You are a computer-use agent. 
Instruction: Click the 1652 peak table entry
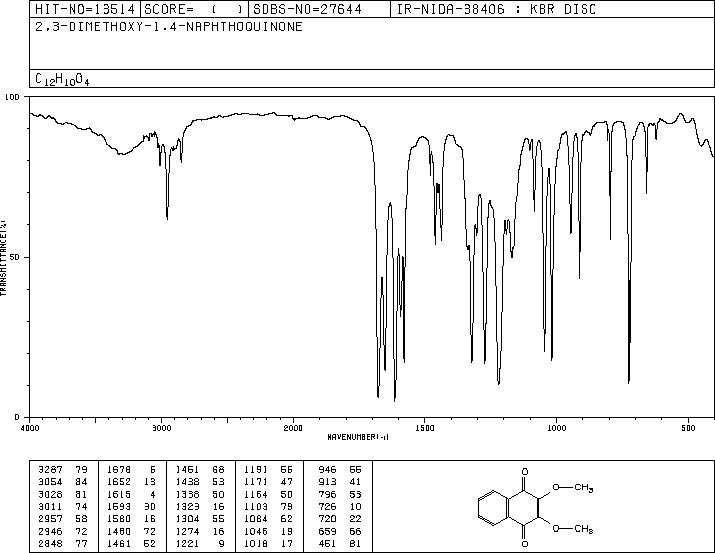tap(119, 482)
